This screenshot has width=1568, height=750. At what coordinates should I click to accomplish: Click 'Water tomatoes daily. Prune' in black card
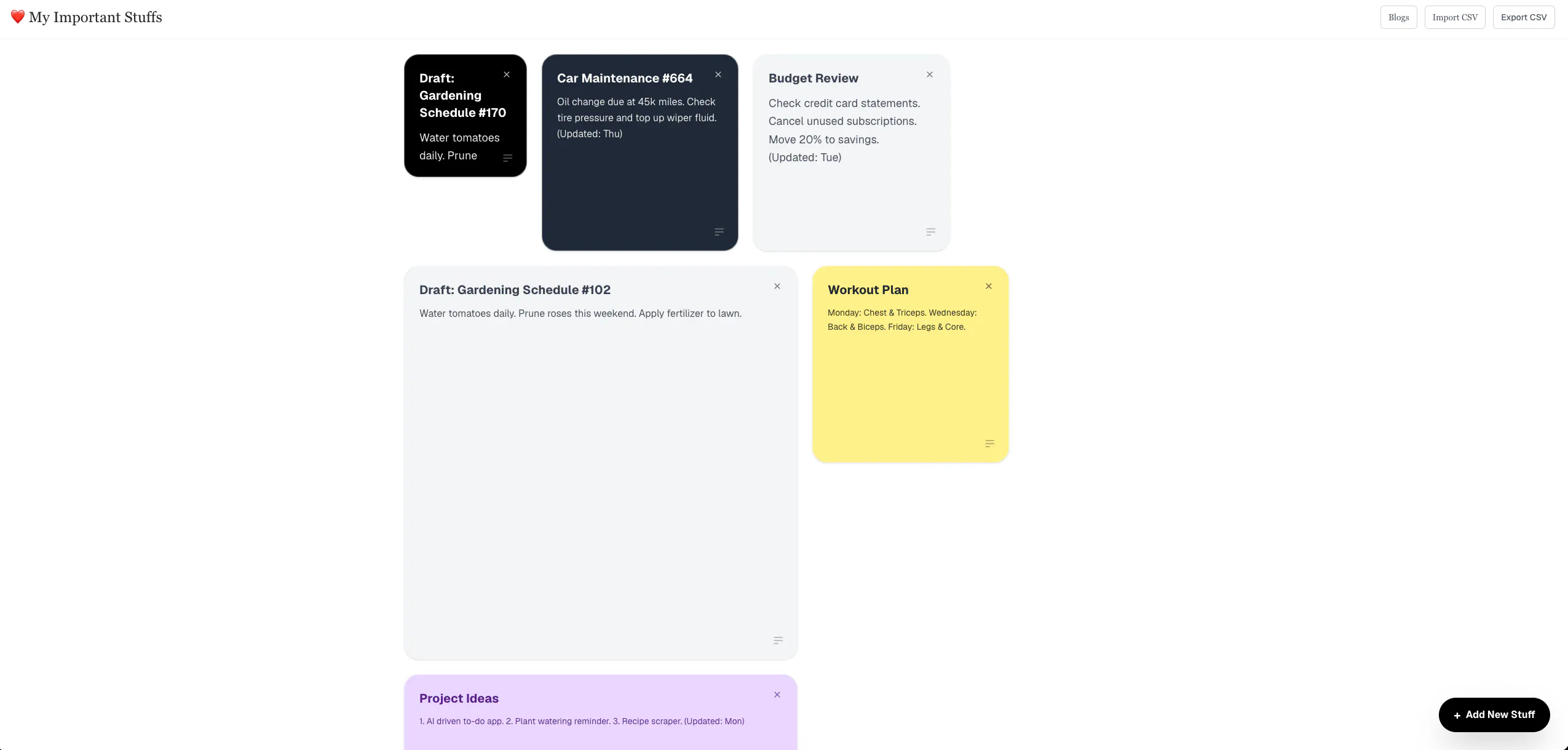(x=459, y=146)
